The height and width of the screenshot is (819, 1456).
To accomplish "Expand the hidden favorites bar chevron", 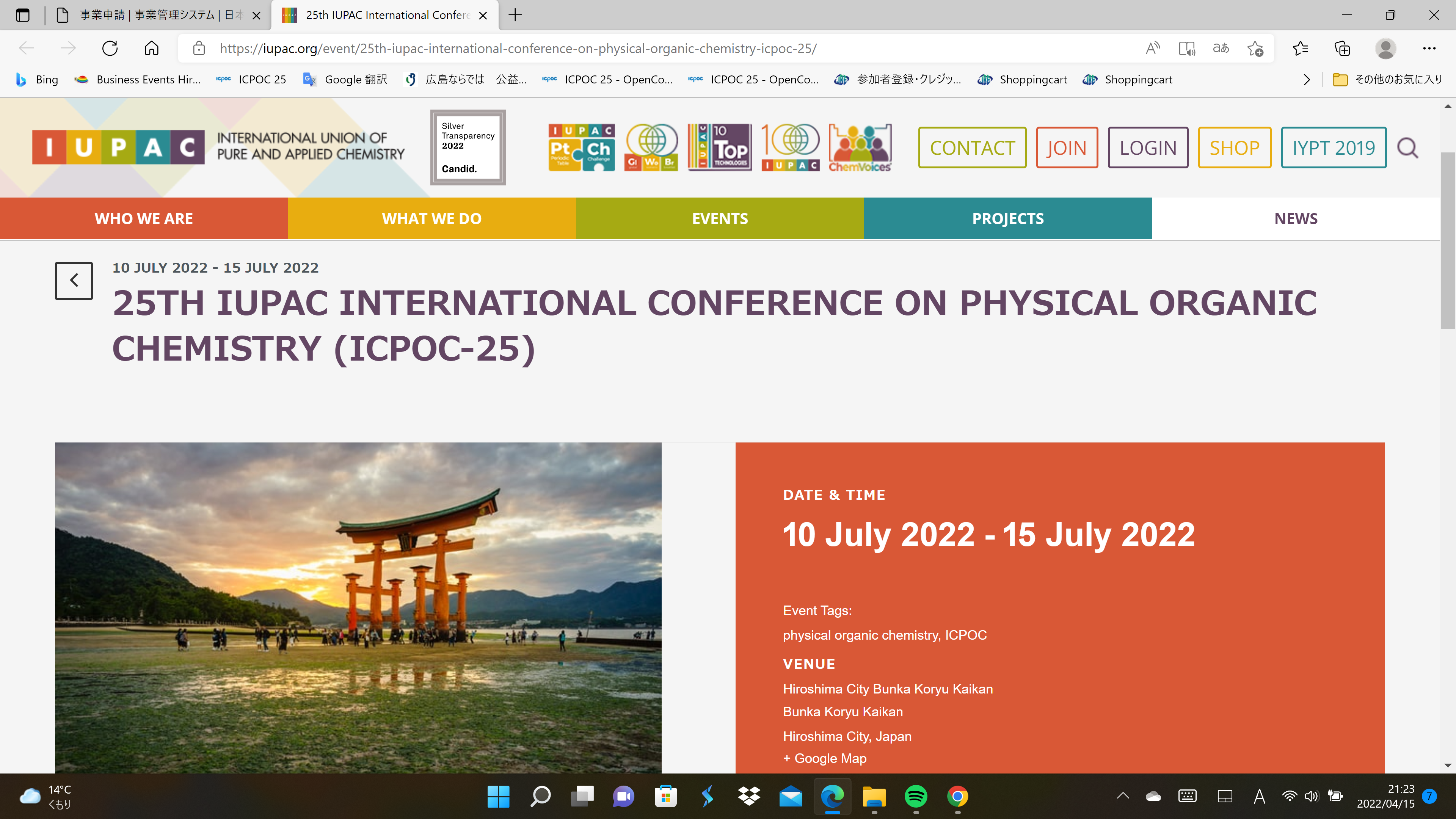I will (x=1306, y=80).
